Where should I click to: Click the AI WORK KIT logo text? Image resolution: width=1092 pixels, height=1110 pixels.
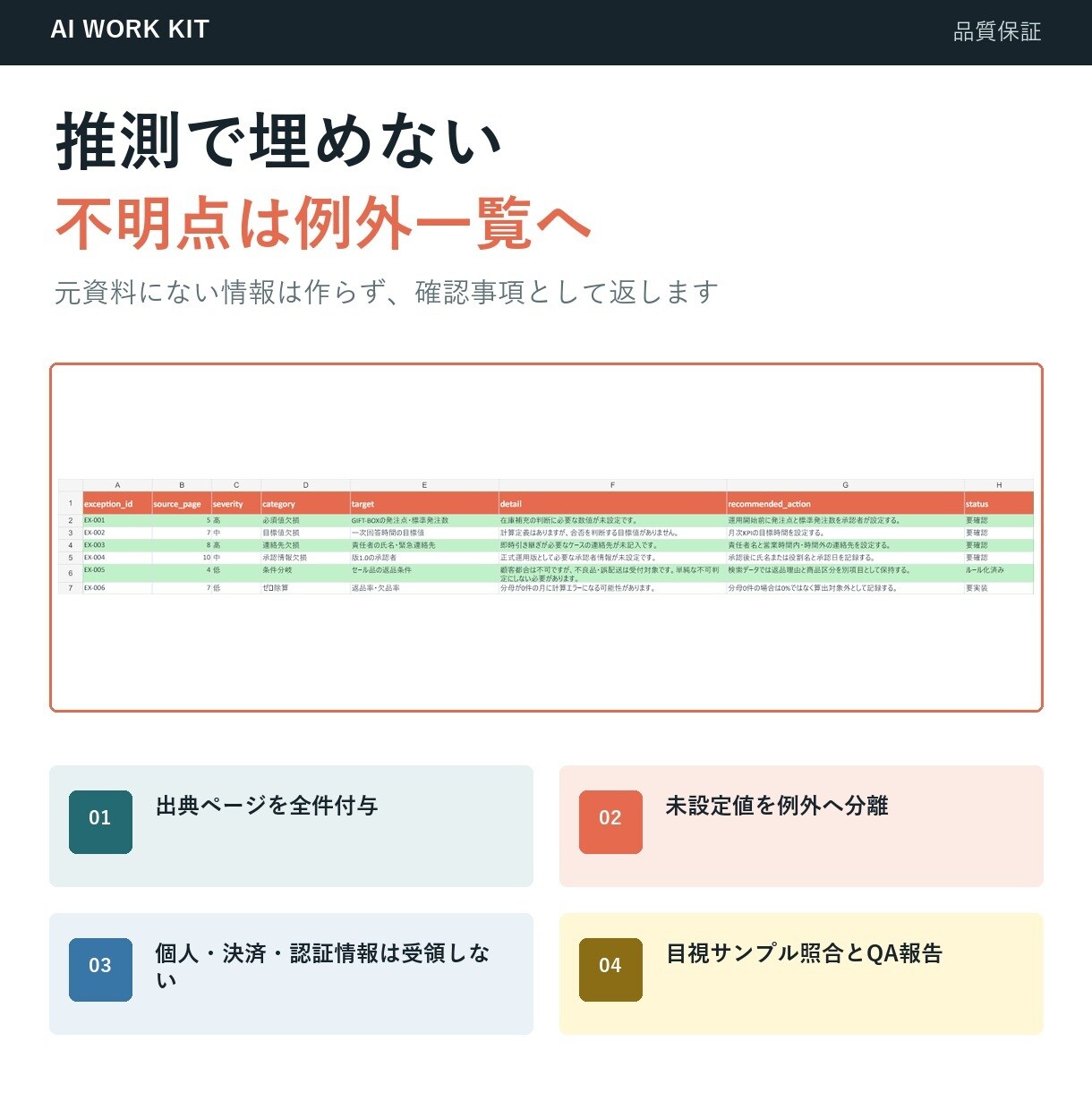pos(130,30)
